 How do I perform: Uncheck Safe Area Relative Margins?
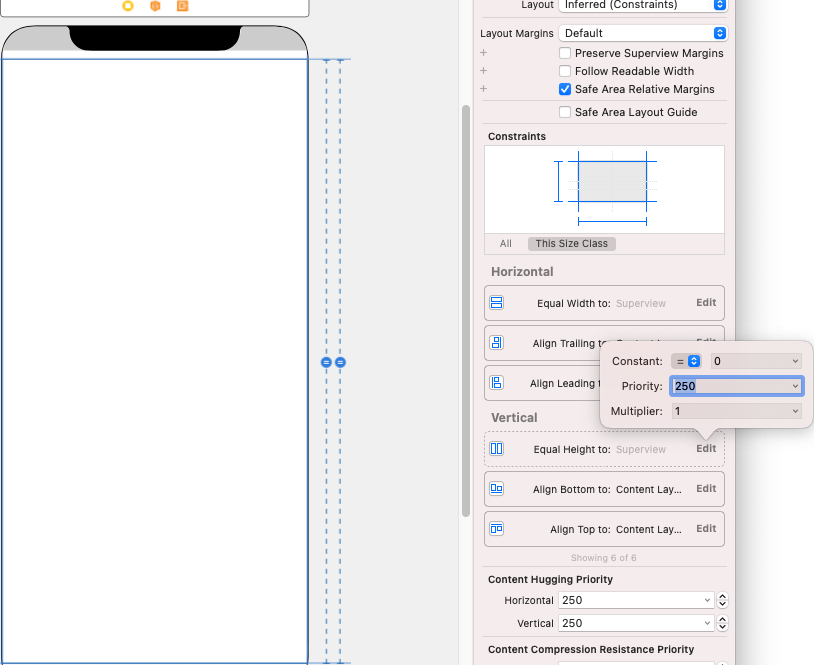[565, 89]
